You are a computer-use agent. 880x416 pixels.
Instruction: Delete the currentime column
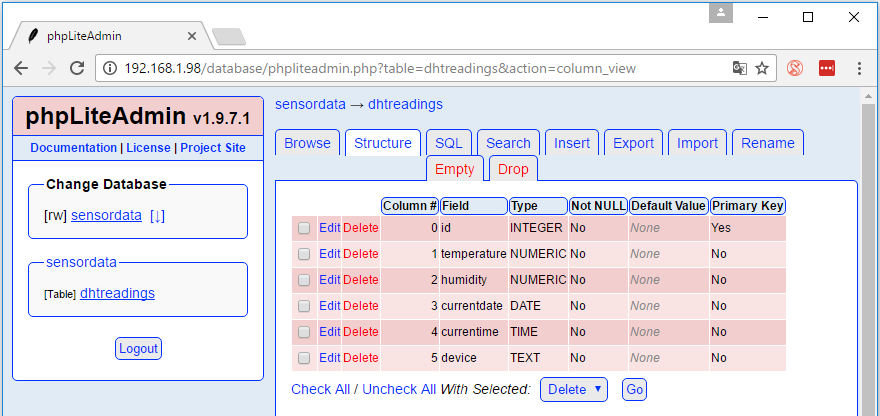[361, 332]
